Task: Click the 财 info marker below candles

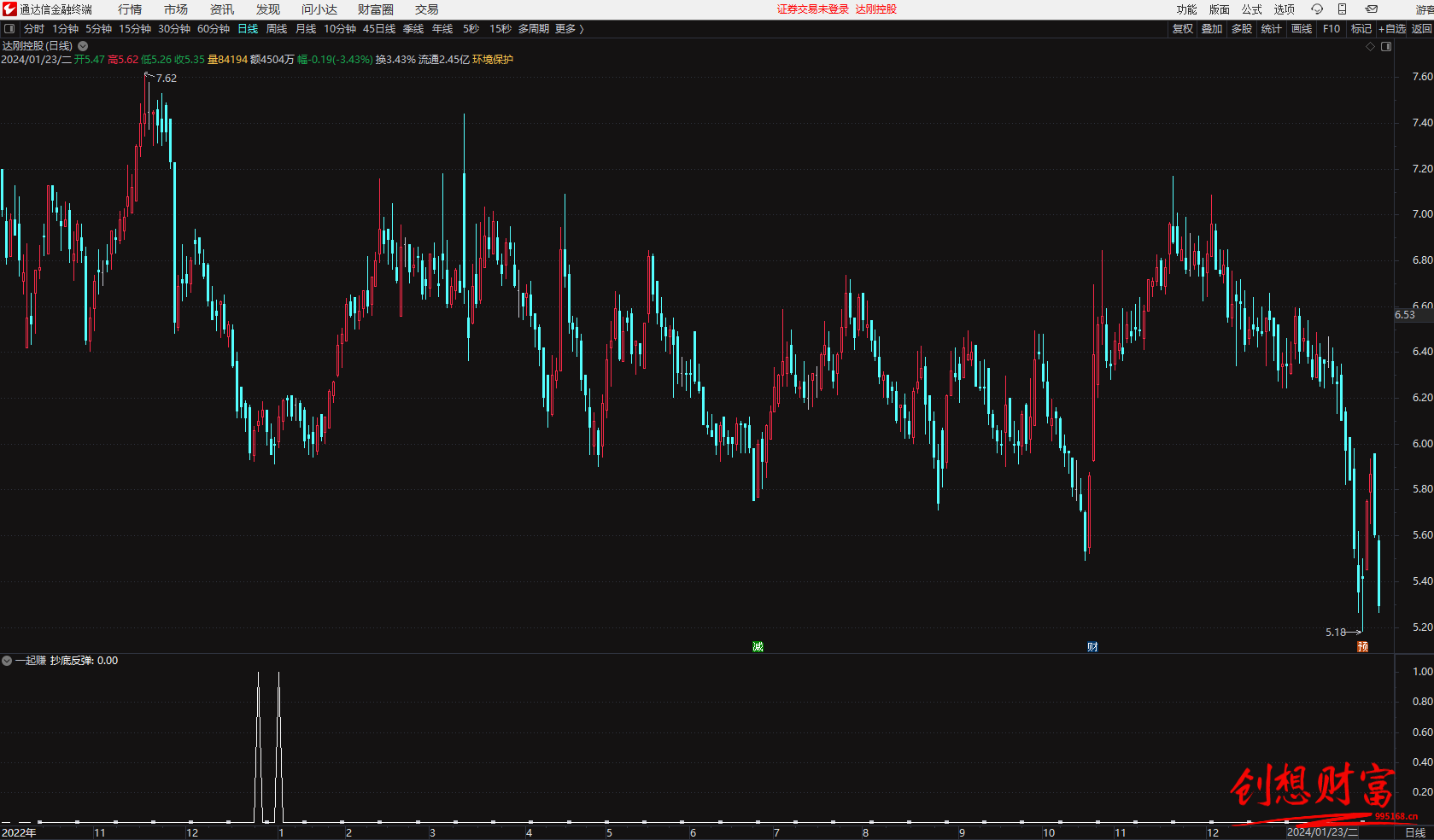Action: click(x=1092, y=647)
